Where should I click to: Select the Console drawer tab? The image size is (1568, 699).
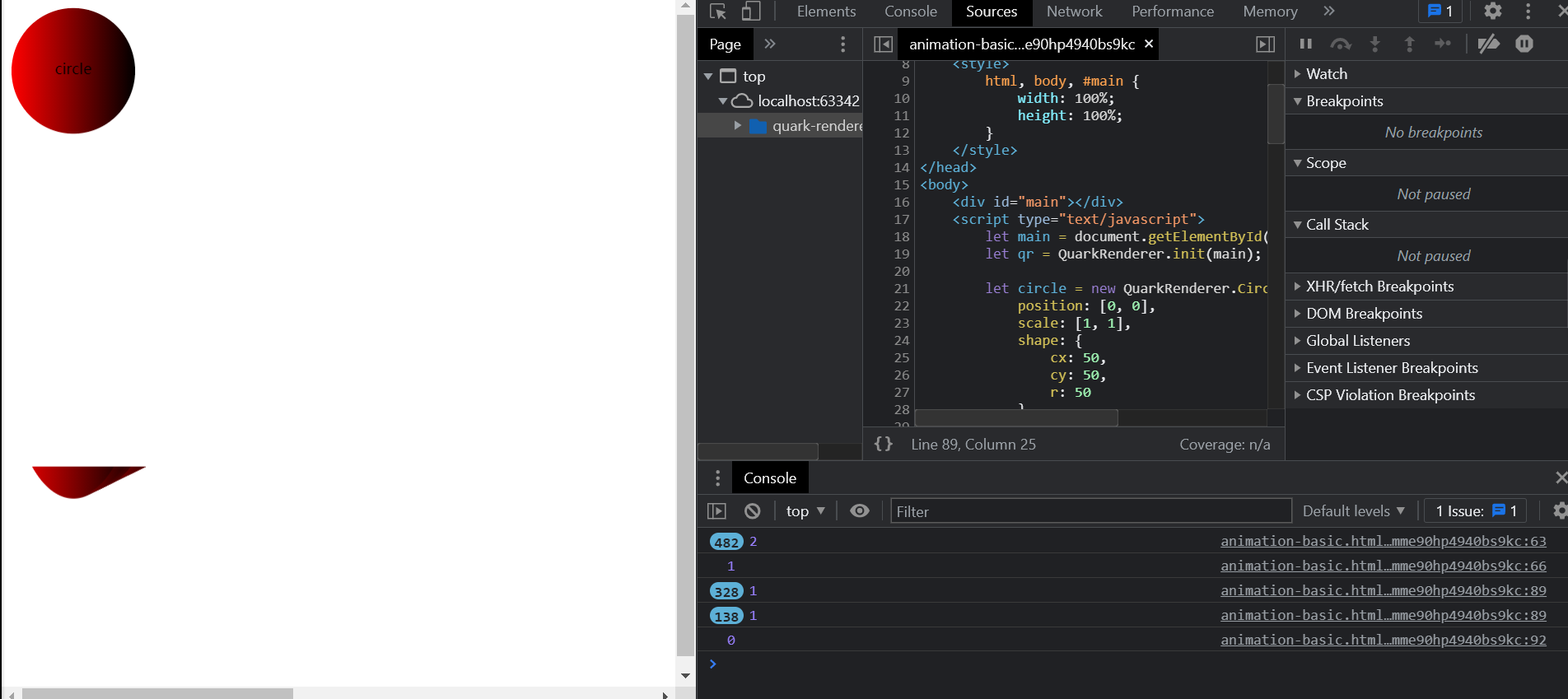pyautogui.click(x=770, y=478)
